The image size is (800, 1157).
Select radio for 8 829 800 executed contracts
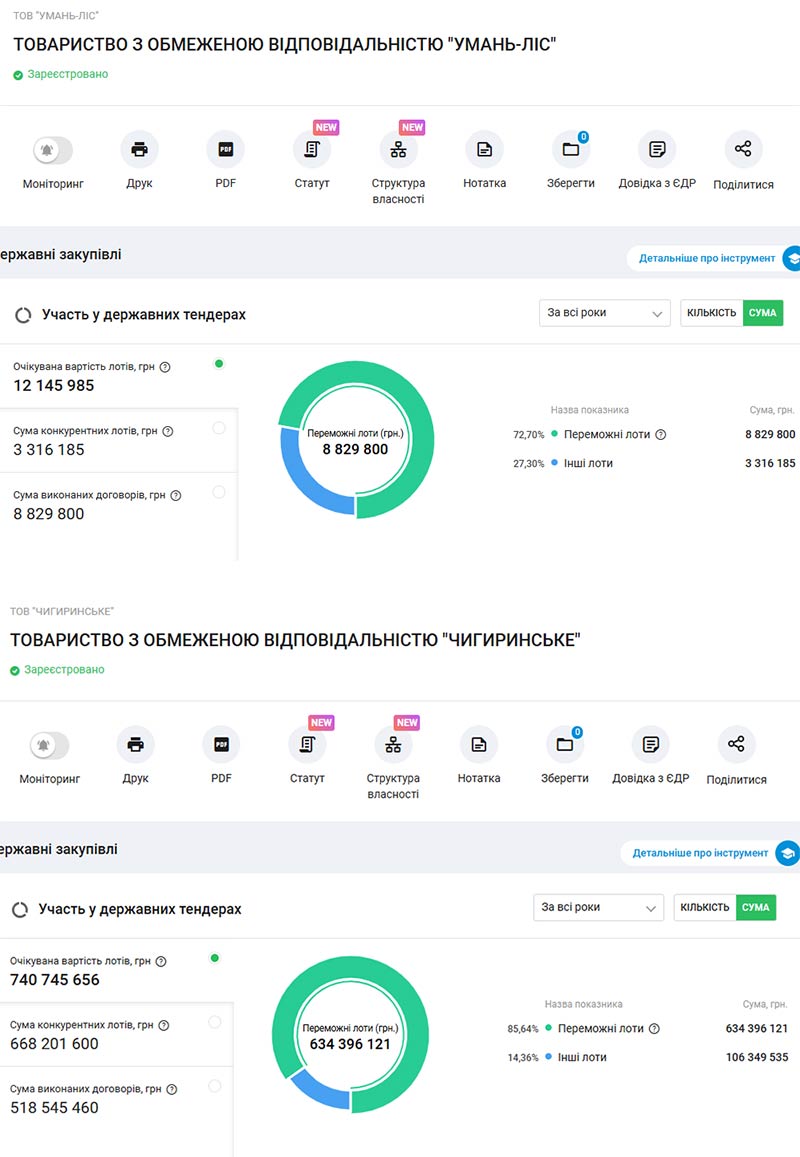(x=219, y=492)
